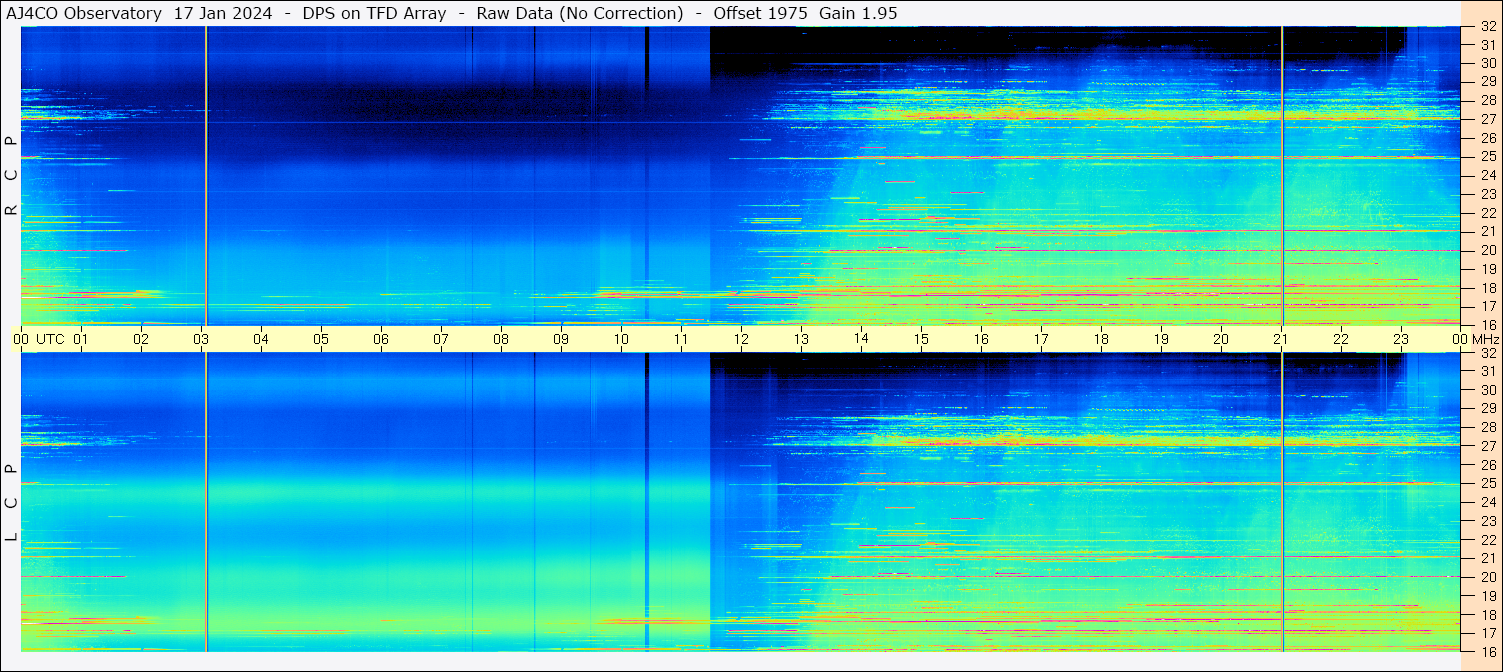Click the 31 MHz label on the LCP frequency scale
Screen dimensions: 1503x672
1488,371
